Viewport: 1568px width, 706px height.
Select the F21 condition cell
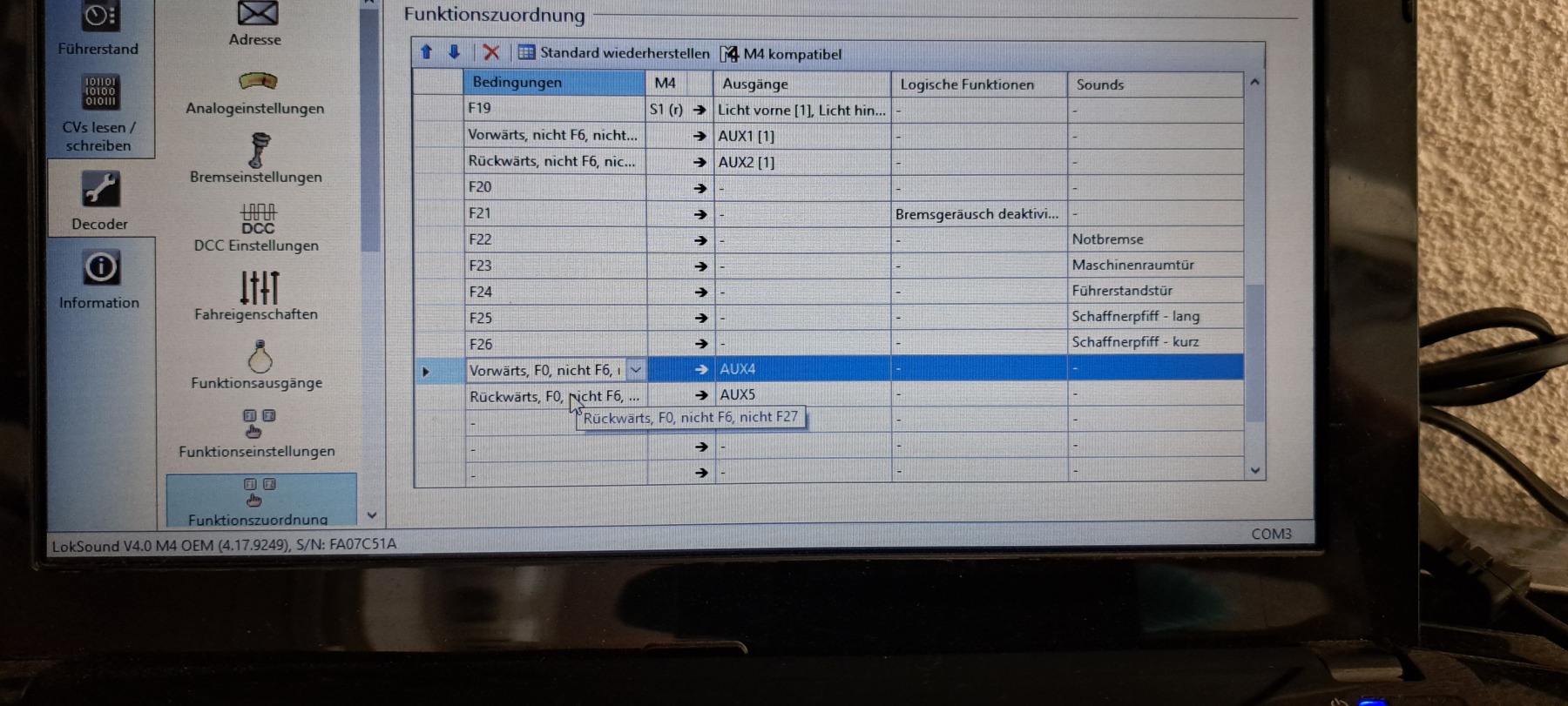(x=555, y=213)
